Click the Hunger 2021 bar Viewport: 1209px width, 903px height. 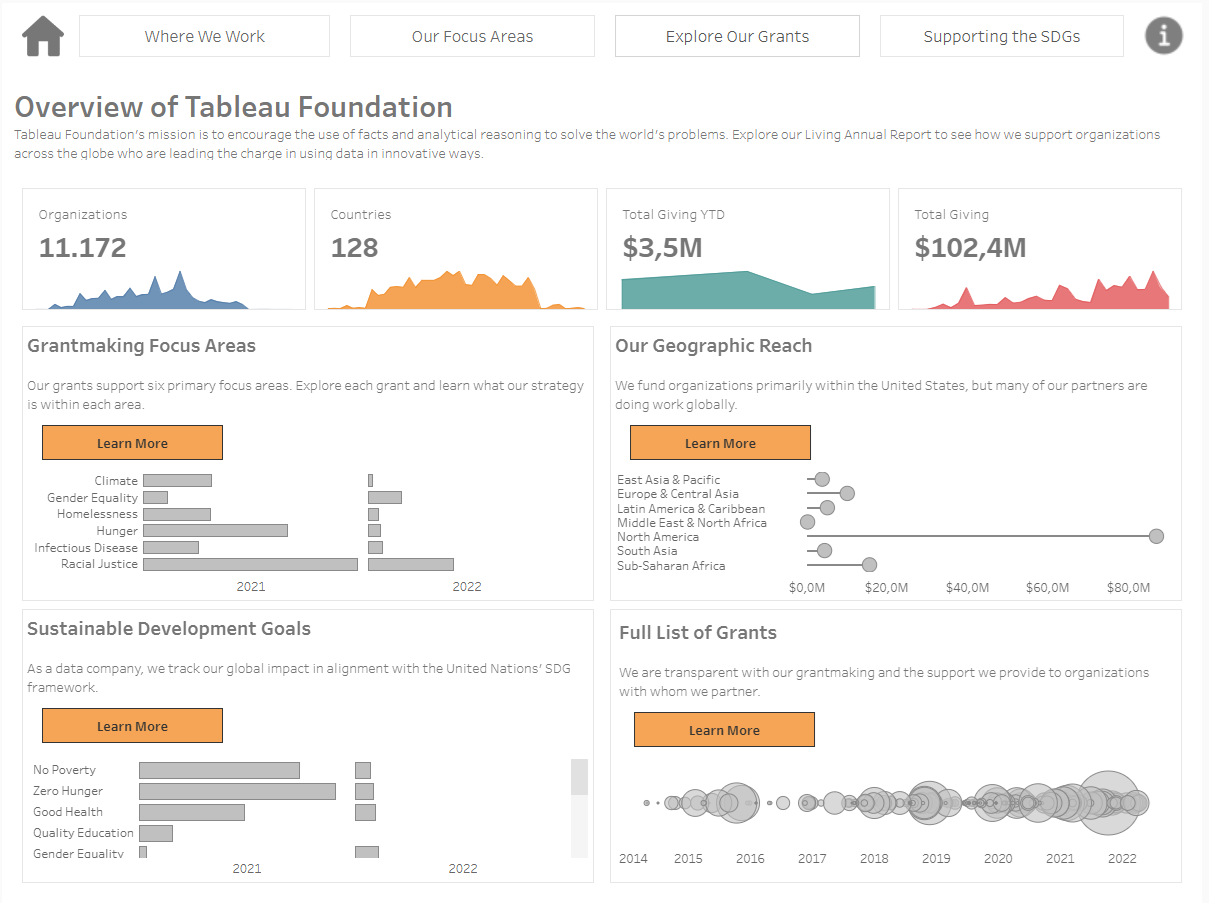tap(215, 530)
